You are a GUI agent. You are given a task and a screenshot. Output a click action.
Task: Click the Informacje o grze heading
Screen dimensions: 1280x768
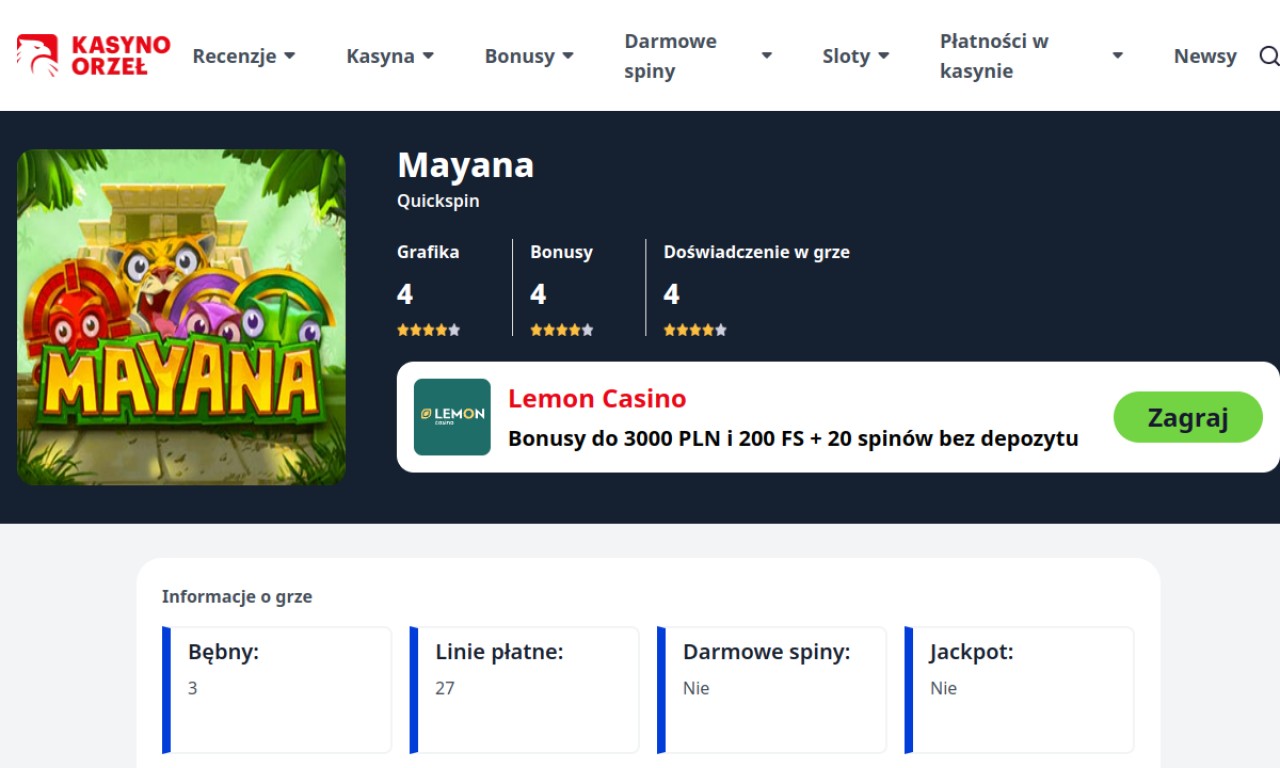237,597
